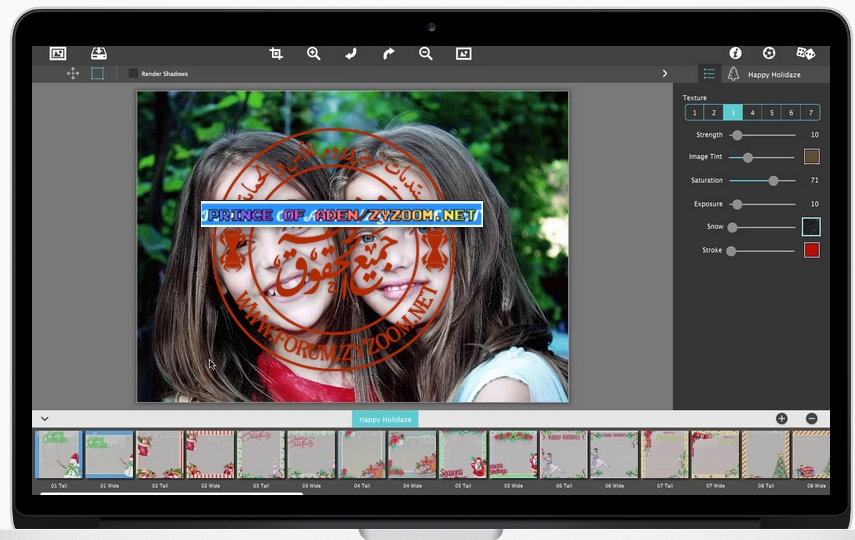The image size is (855, 540).
Task: Add preset with the plus icon
Action: coord(781,418)
